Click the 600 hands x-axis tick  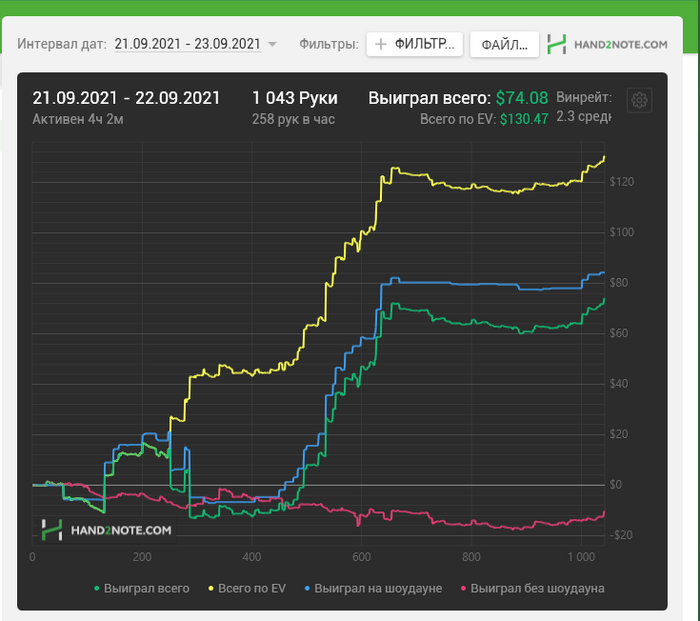coord(361,557)
